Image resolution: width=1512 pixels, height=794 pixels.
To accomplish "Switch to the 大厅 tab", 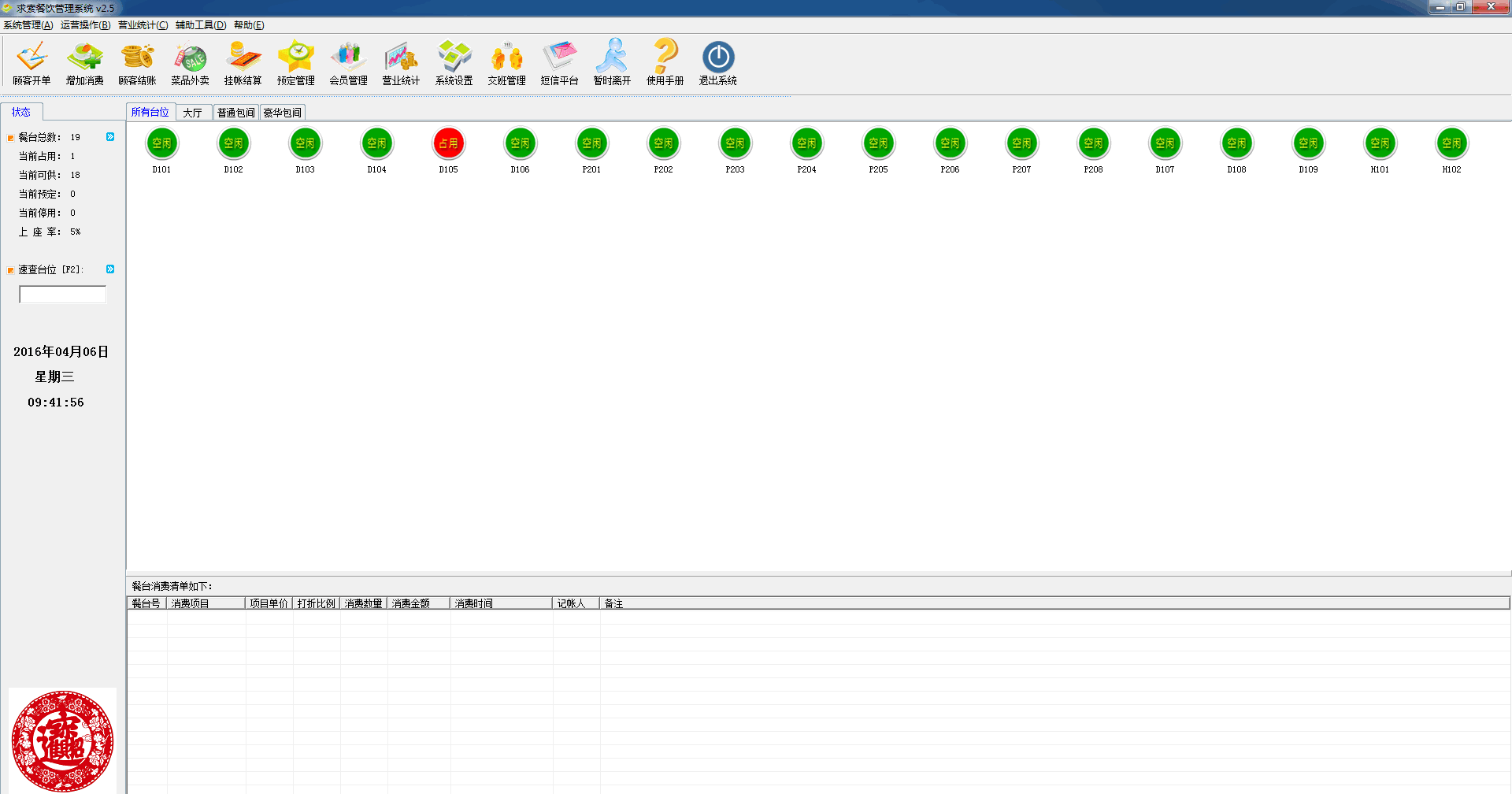I will point(193,113).
